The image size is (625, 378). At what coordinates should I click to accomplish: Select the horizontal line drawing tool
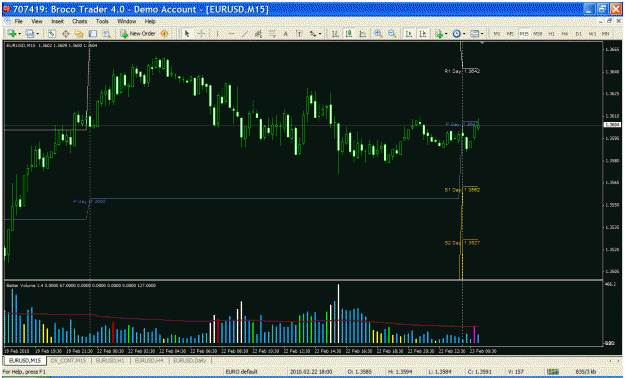pos(231,34)
